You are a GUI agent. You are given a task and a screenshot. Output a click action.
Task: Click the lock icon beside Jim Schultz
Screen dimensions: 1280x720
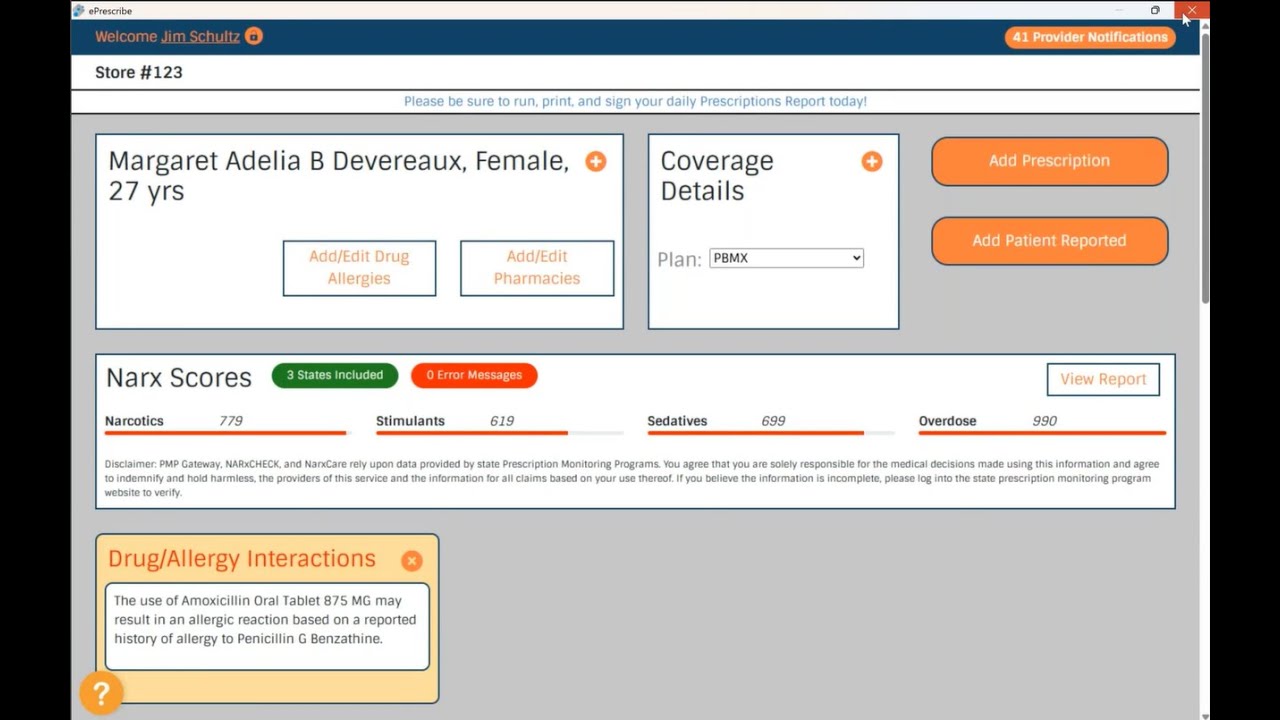coord(254,37)
